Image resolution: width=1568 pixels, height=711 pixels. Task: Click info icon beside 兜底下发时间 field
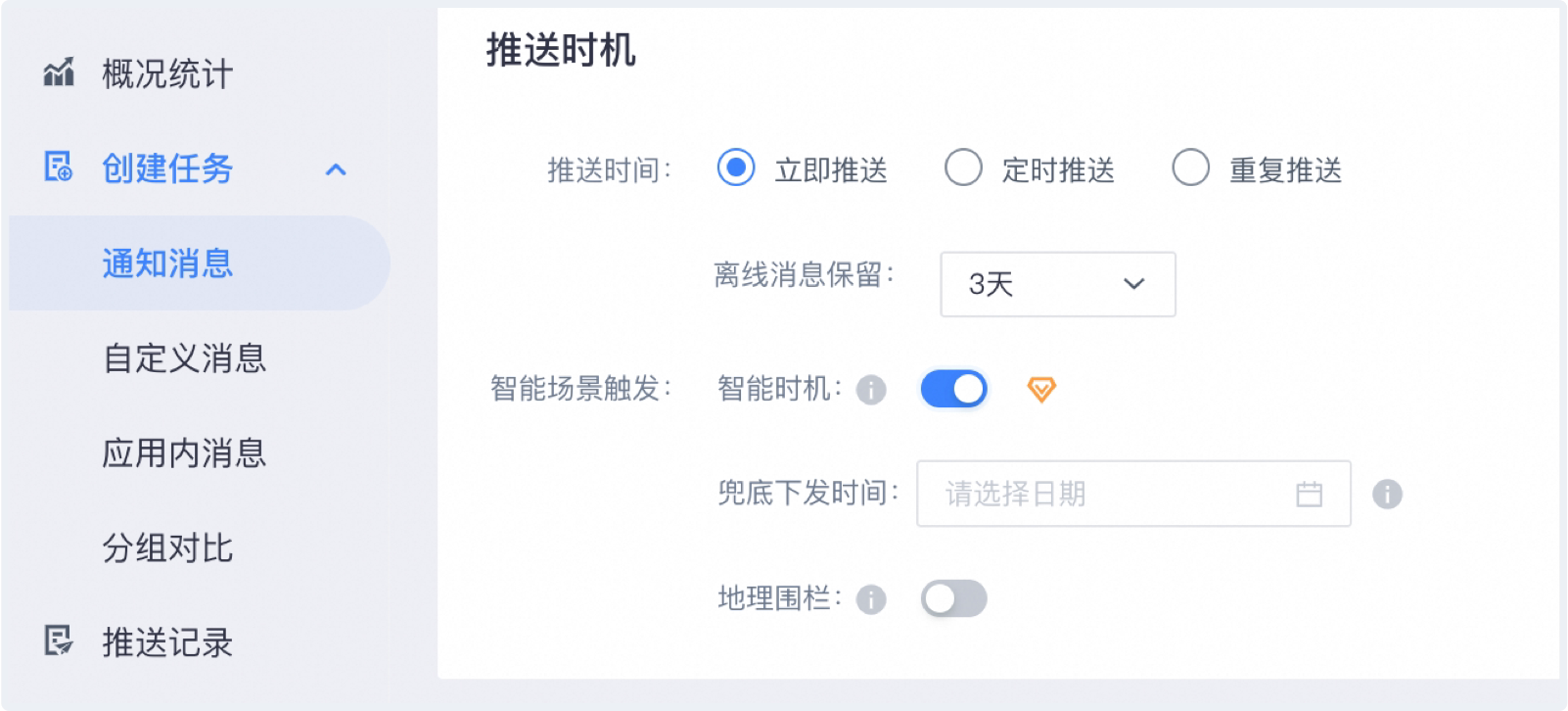pyautogui.click(x=1387, y=494)
